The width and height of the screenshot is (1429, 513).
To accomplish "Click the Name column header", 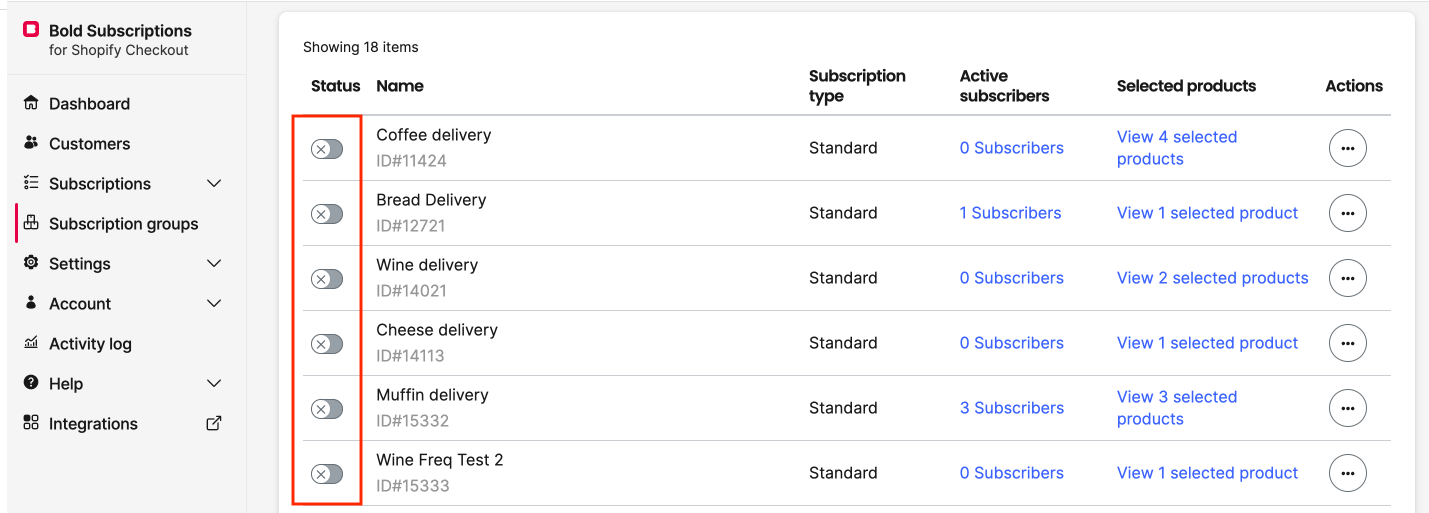I will pos(400,86).
